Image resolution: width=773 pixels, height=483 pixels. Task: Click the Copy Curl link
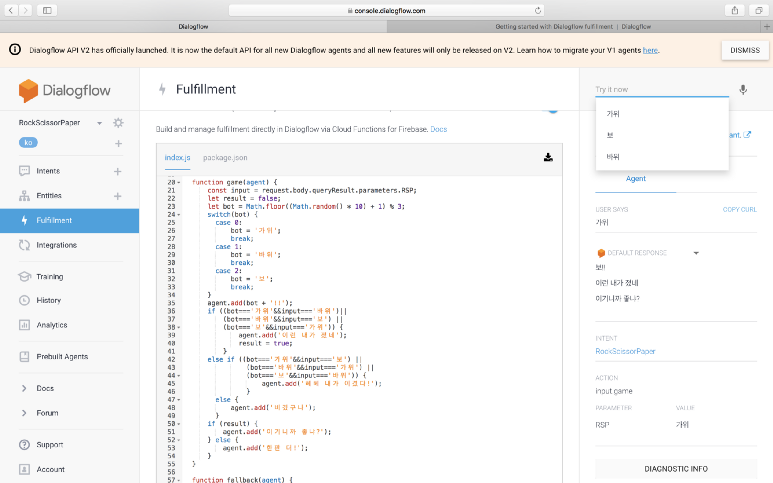pyautogui.click(x=739, y=209)
